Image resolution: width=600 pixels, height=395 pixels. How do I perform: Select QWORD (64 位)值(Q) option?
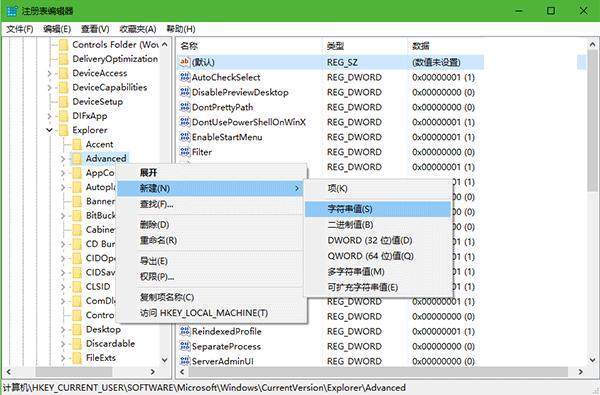point(378,256)
